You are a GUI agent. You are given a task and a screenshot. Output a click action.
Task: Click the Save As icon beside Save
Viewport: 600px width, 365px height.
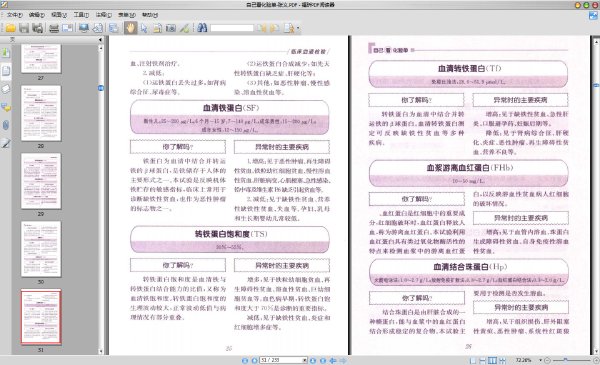point(38,28)
